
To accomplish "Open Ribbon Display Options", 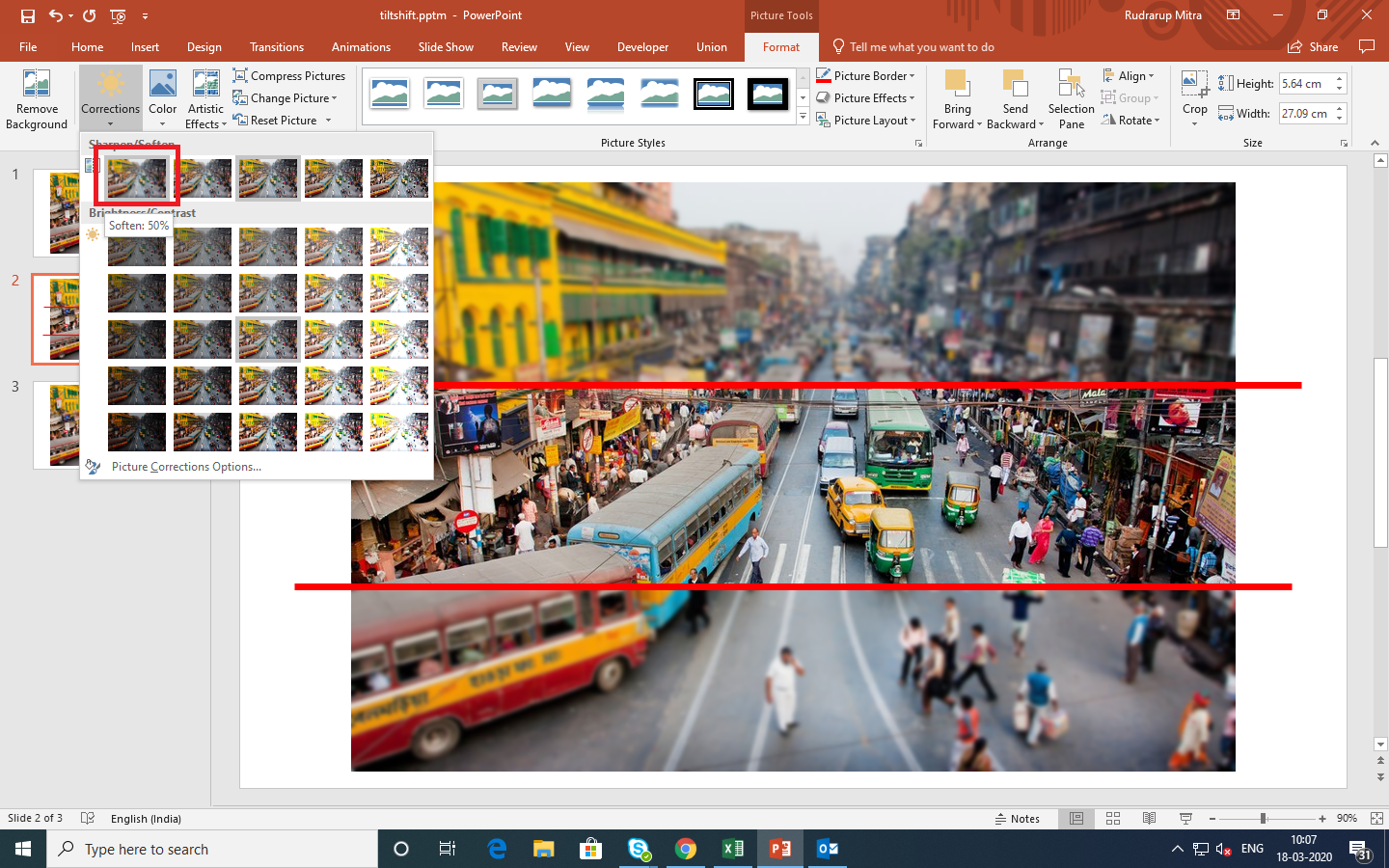I will (x=1233, y=15).
